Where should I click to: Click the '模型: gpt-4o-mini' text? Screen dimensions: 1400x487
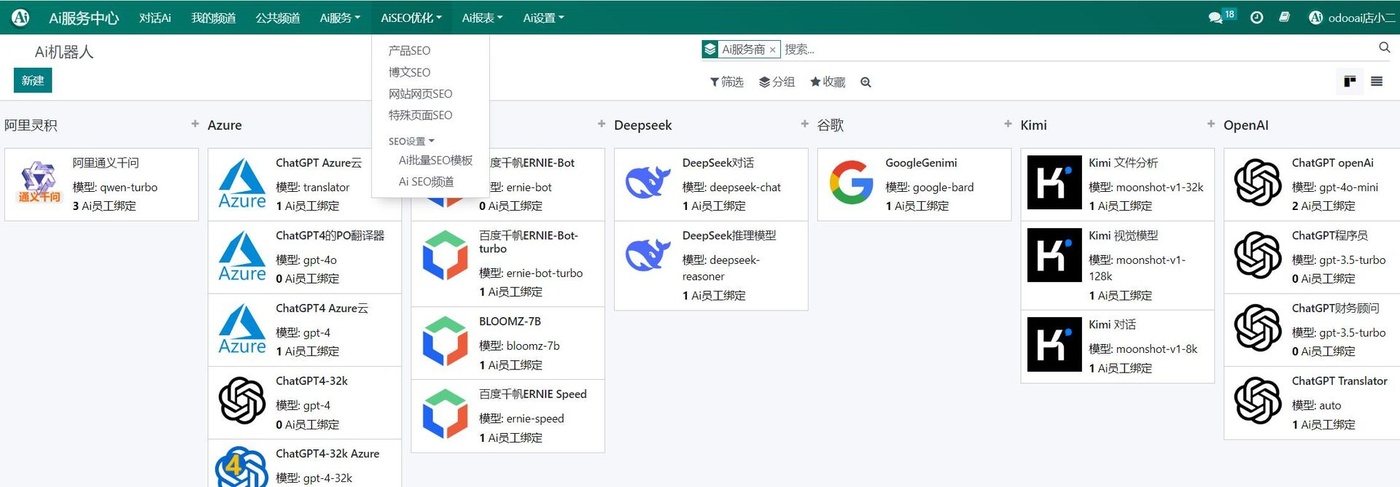point(1335,187)
